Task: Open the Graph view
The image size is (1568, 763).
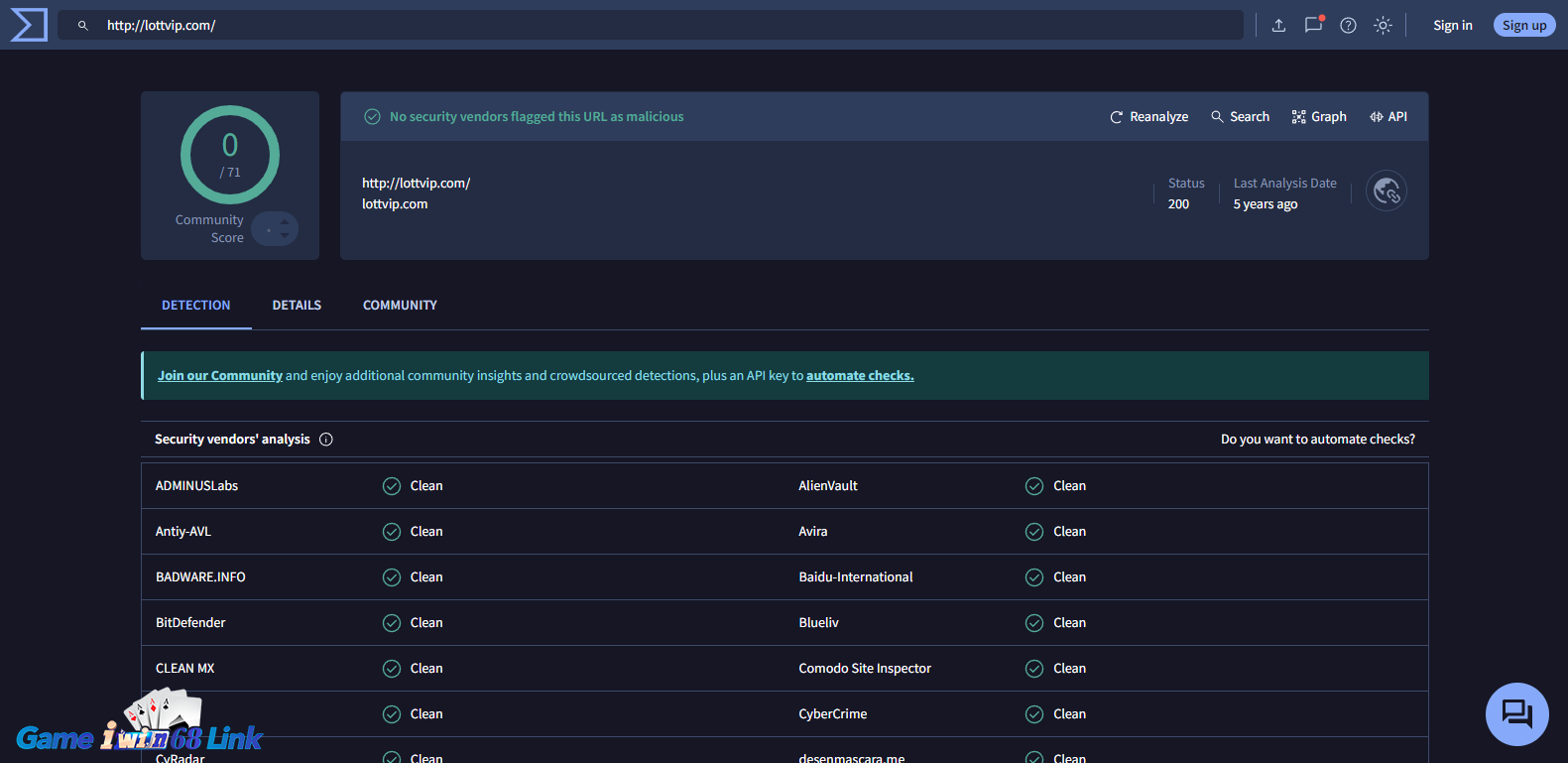Action: tap(1319, 117)
